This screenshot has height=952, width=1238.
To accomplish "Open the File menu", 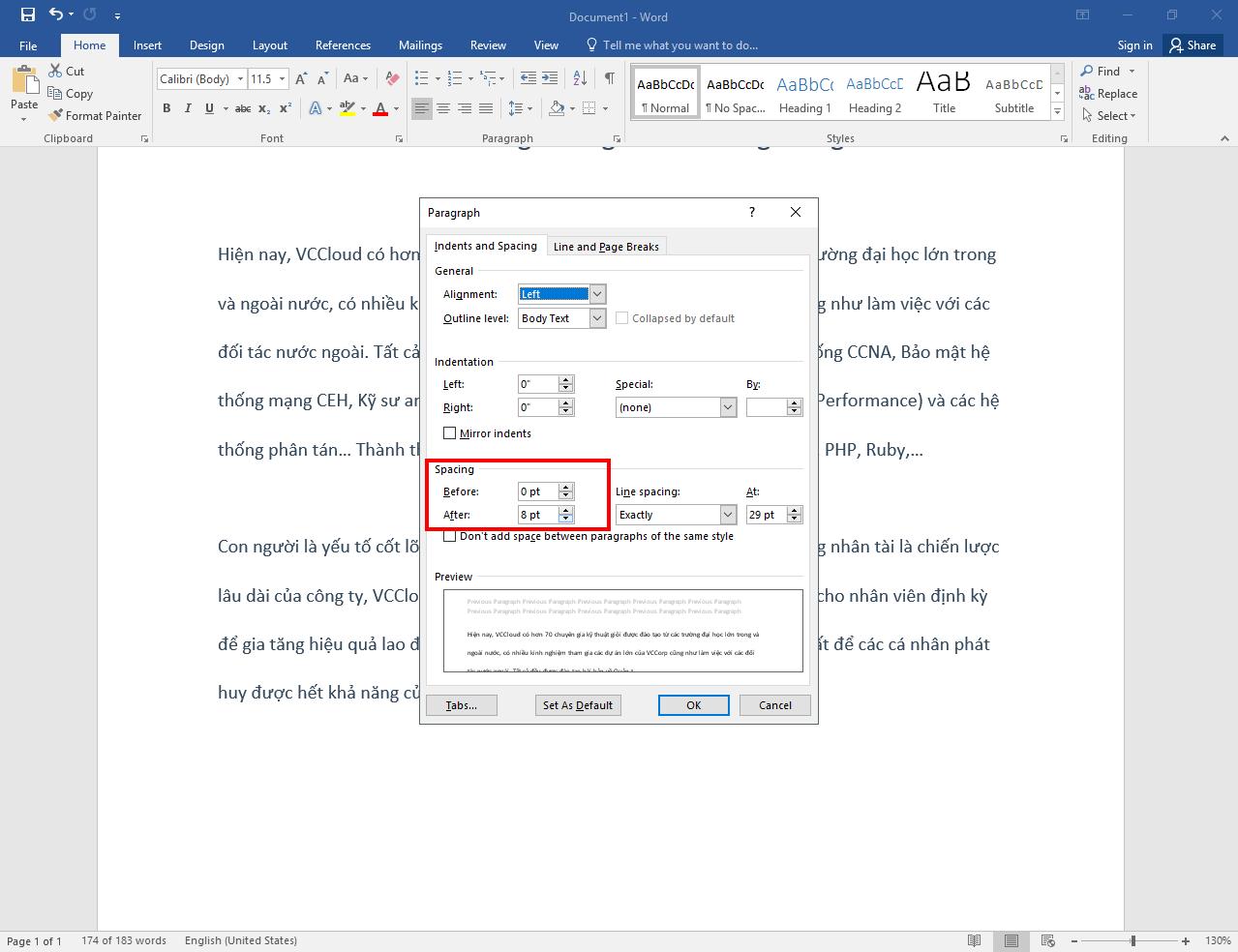I will tap(28, 45).
